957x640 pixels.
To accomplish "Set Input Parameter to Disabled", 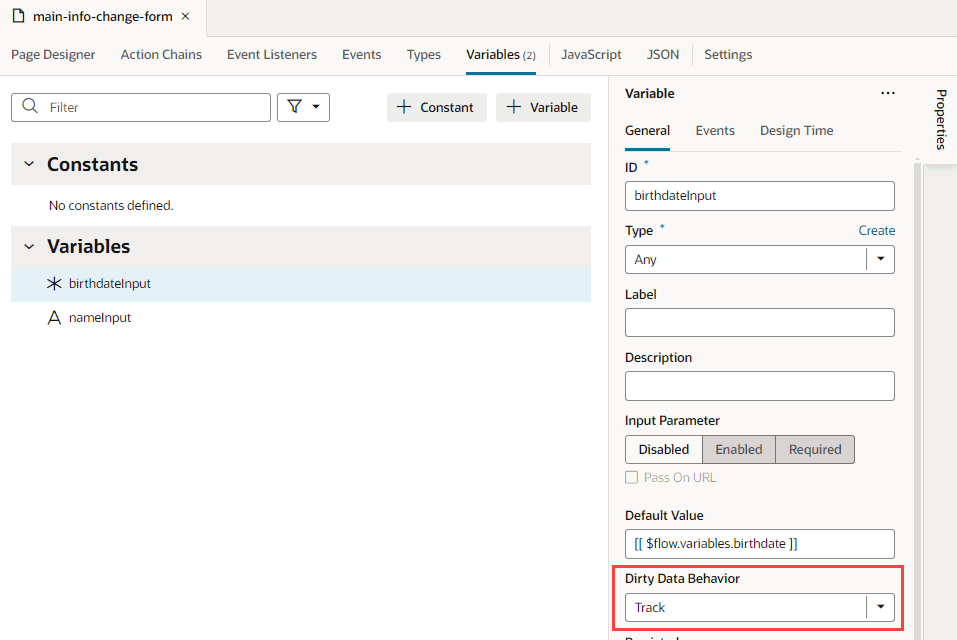I will point(663,450).
